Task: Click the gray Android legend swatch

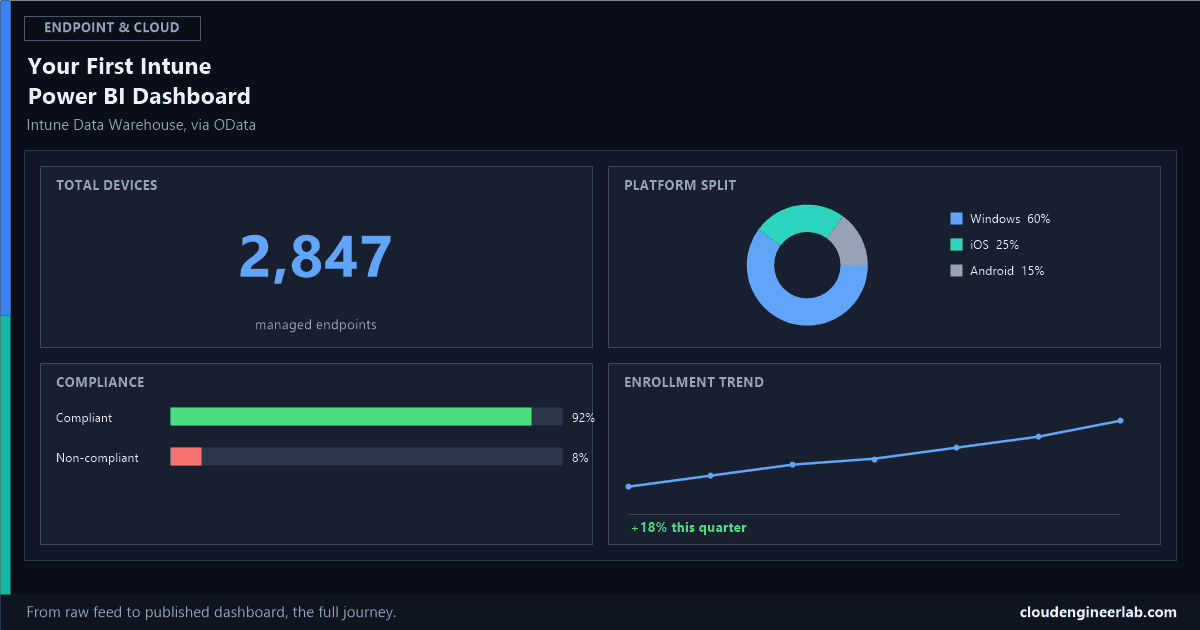Action: pyautogui.click(x=956, y=271)
